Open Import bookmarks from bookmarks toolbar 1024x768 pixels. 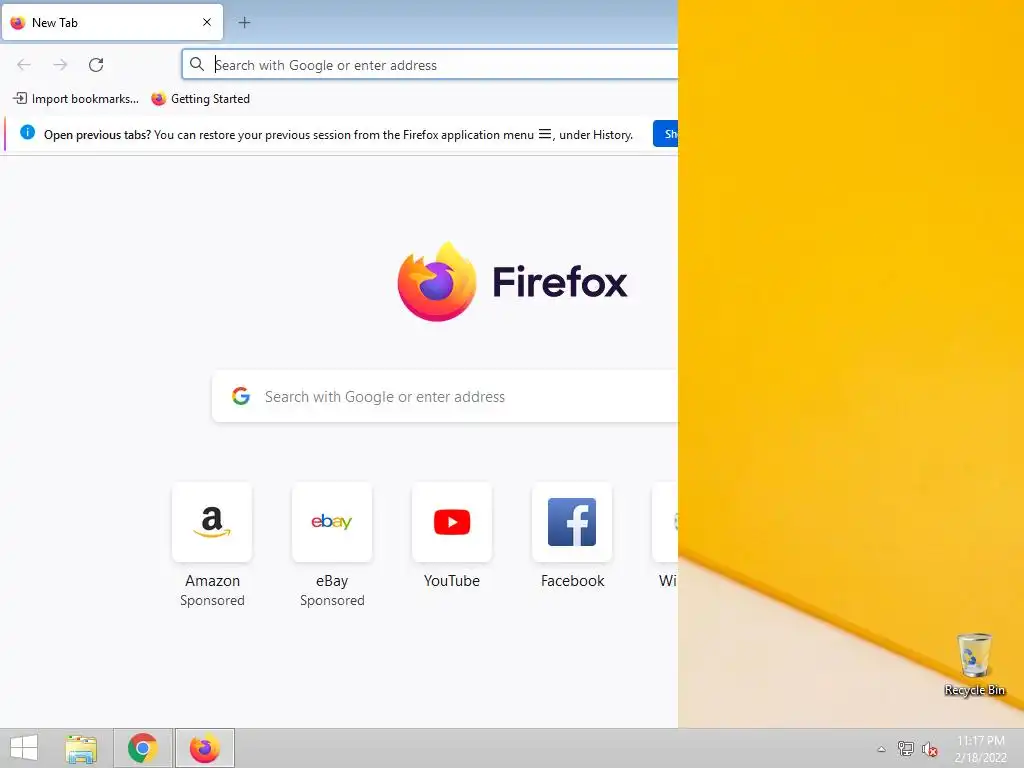(76, 99)
